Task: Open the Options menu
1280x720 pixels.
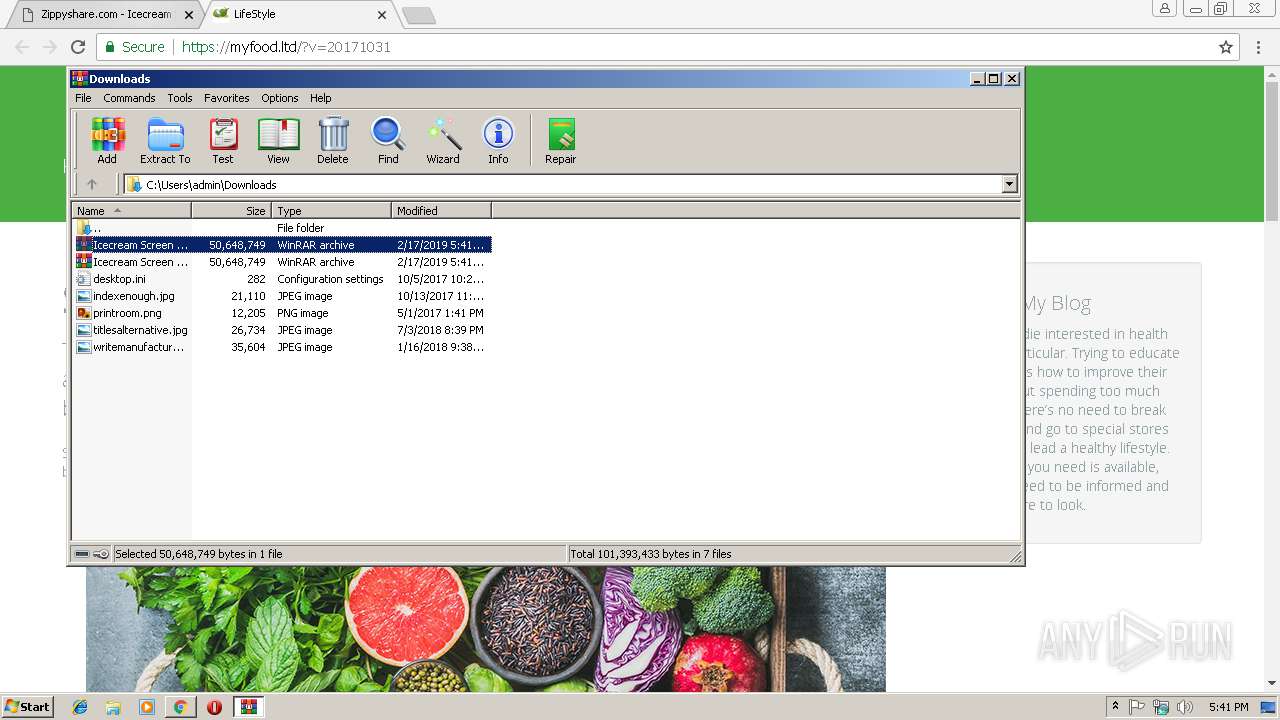Action: (280, 98)
